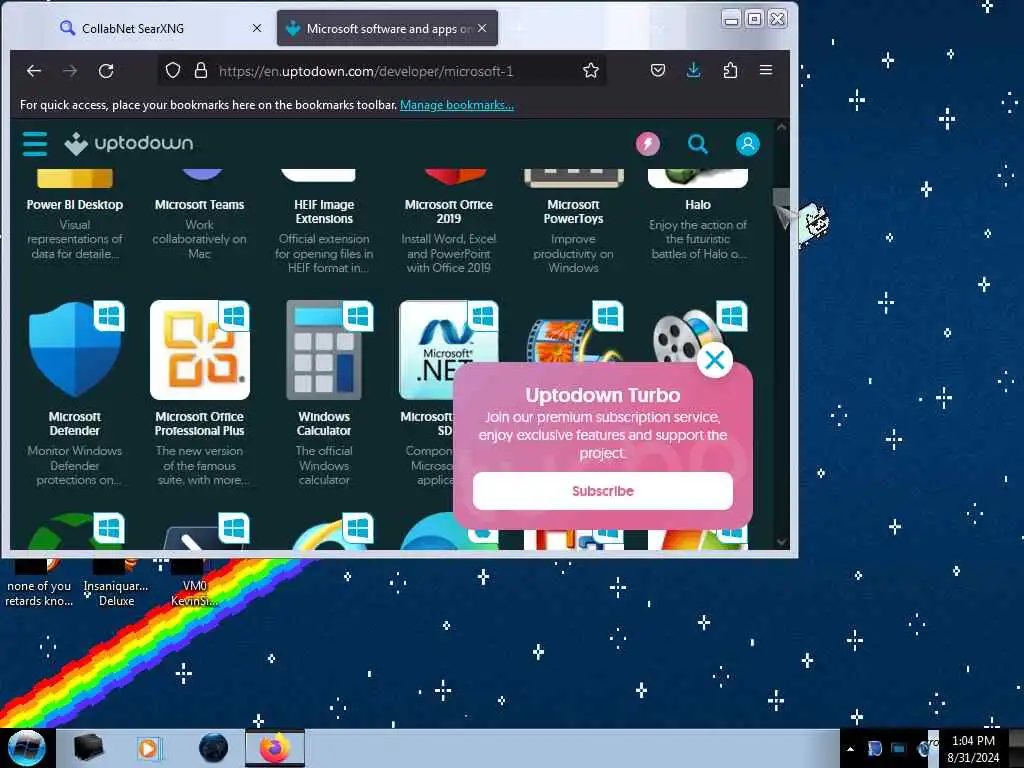Bookmark this page with the star
1024x768 pixels.
(590, 71)
